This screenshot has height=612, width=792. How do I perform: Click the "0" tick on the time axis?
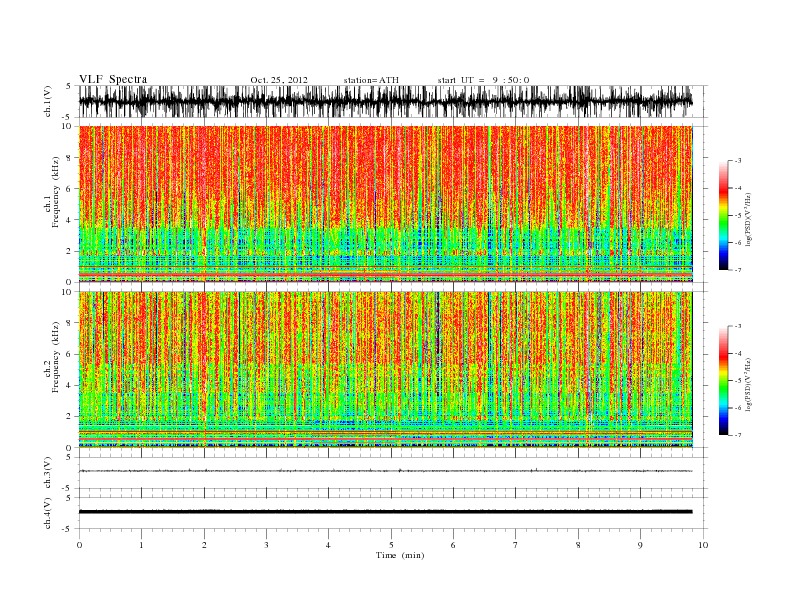79,545
